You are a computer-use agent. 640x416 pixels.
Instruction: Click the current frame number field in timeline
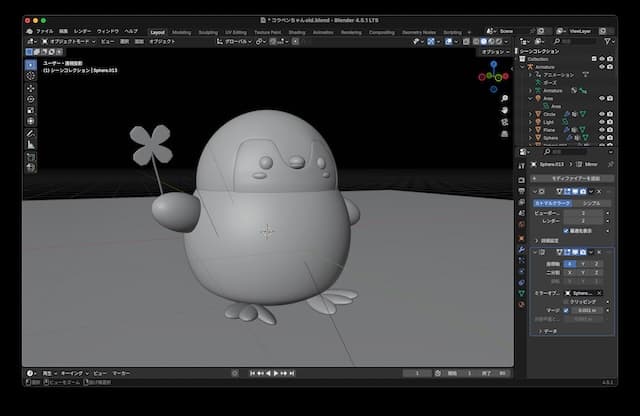point(417,373)
